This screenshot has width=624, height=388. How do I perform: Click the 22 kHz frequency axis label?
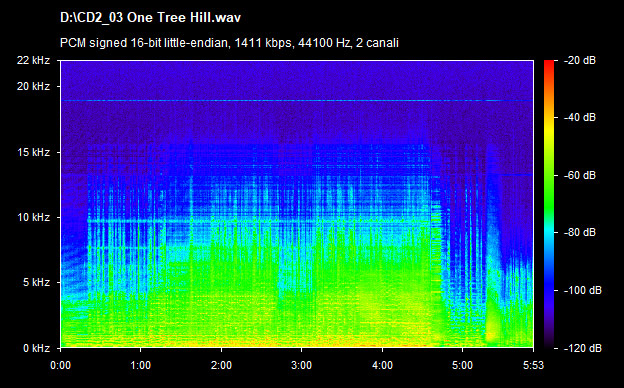pos(33,60)
